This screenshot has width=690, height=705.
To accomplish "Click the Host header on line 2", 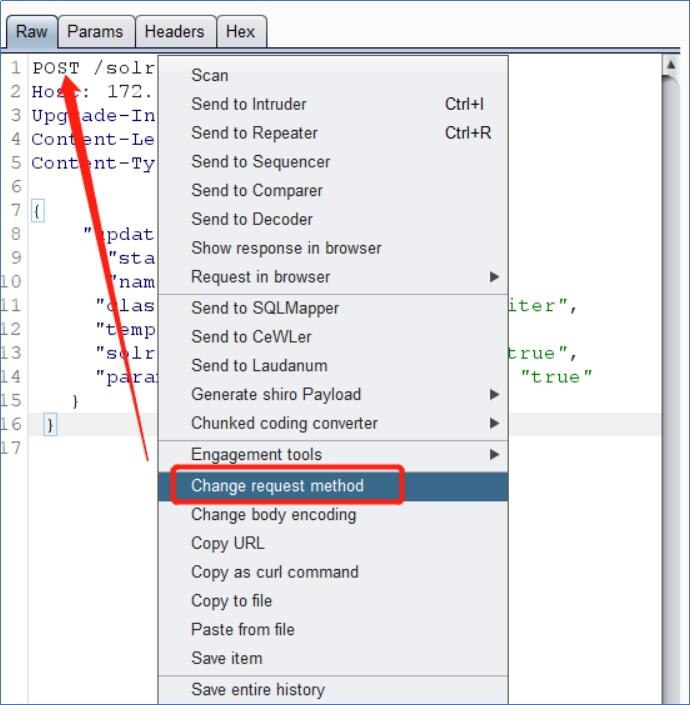I will pos(61,92).
